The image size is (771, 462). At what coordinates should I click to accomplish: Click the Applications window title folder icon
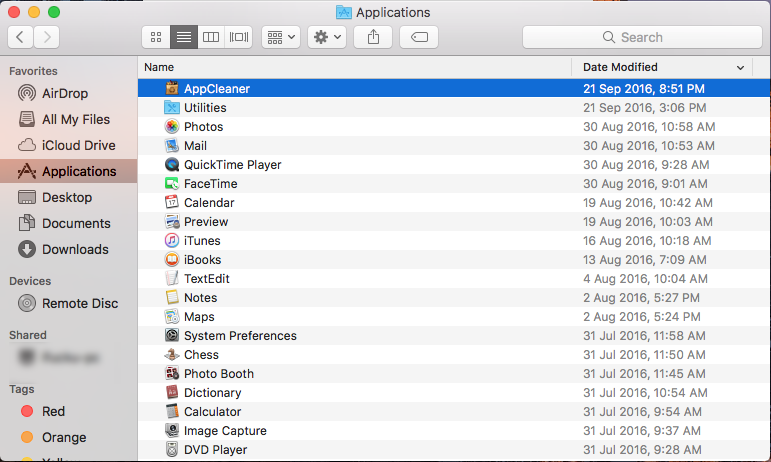344,12
